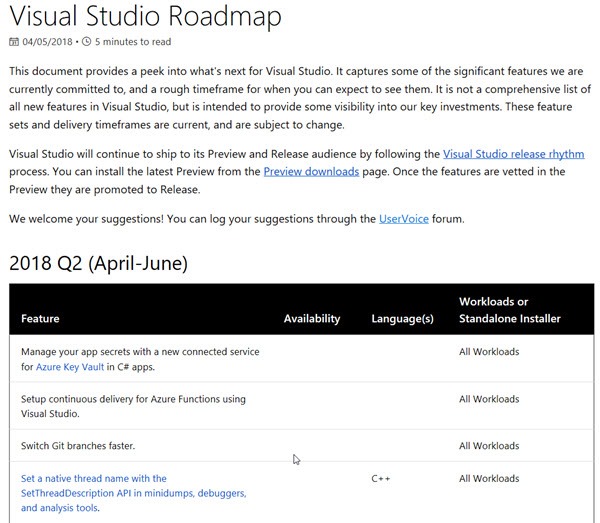600x523 pixels.
Task: Click the Visual Studio Roadmap page title
Action: (145, 16)
